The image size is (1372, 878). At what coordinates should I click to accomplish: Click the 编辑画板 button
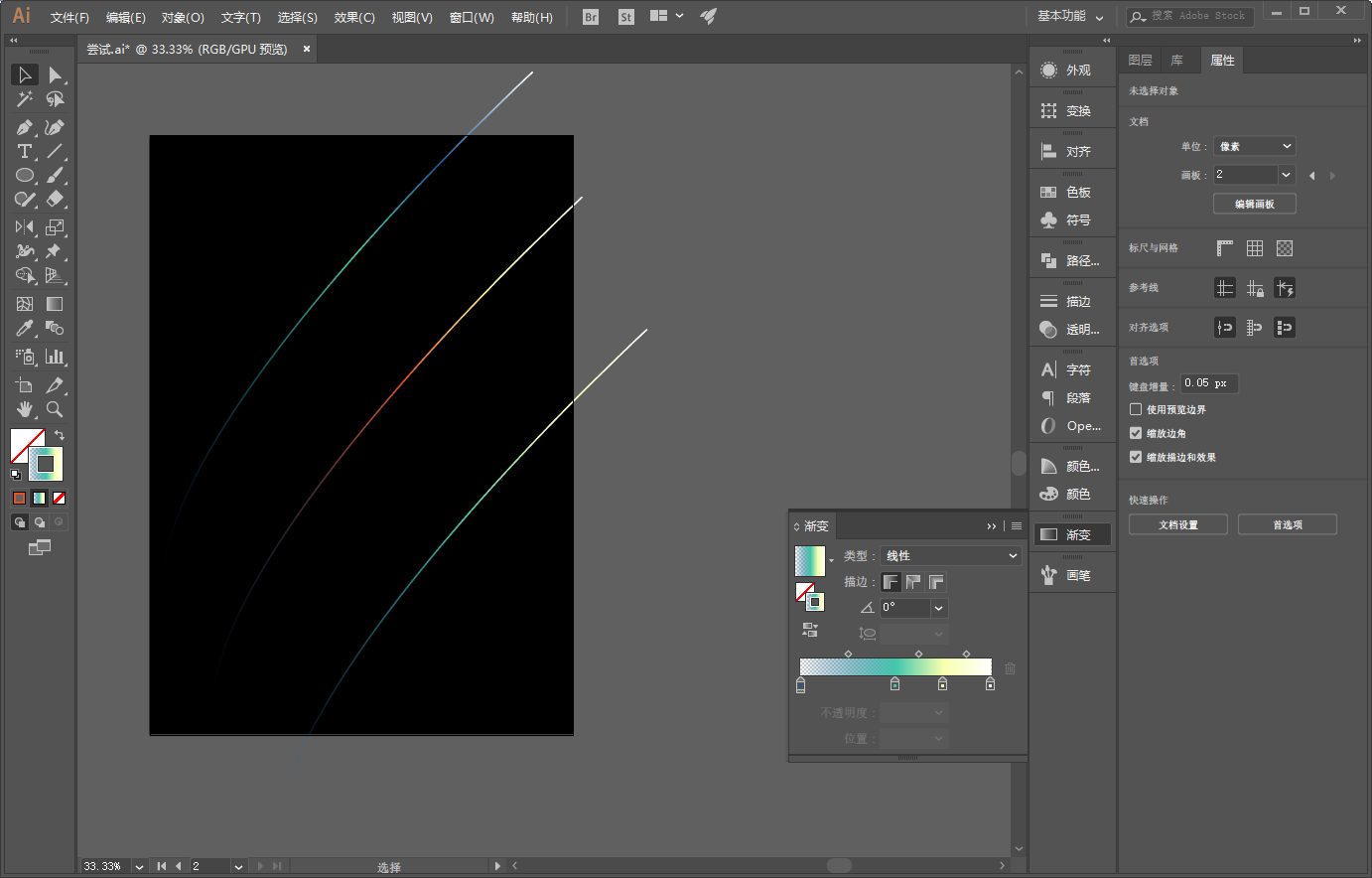tap(1254, 204)
